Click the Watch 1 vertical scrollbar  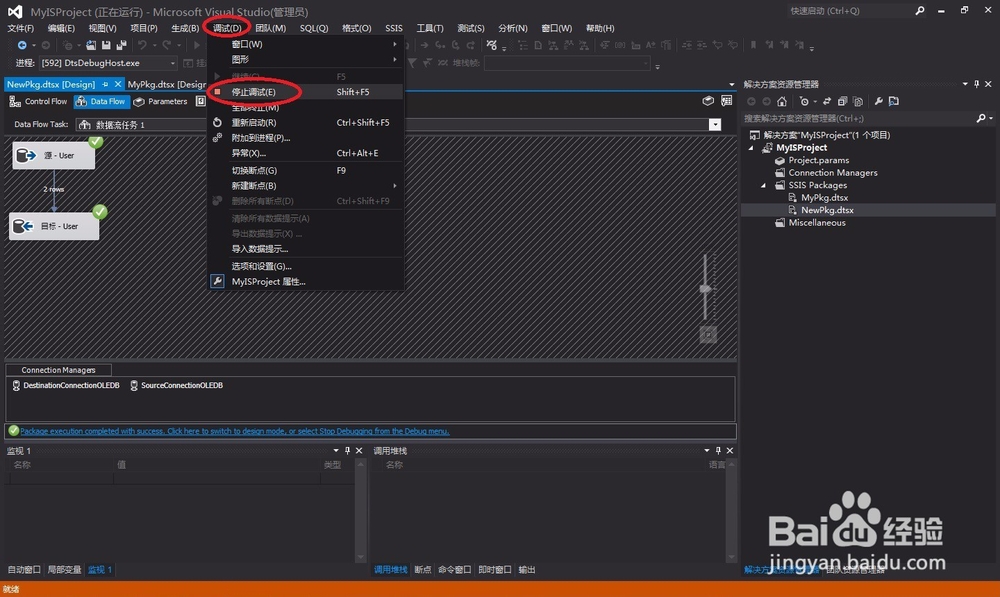tap(361, 510)
